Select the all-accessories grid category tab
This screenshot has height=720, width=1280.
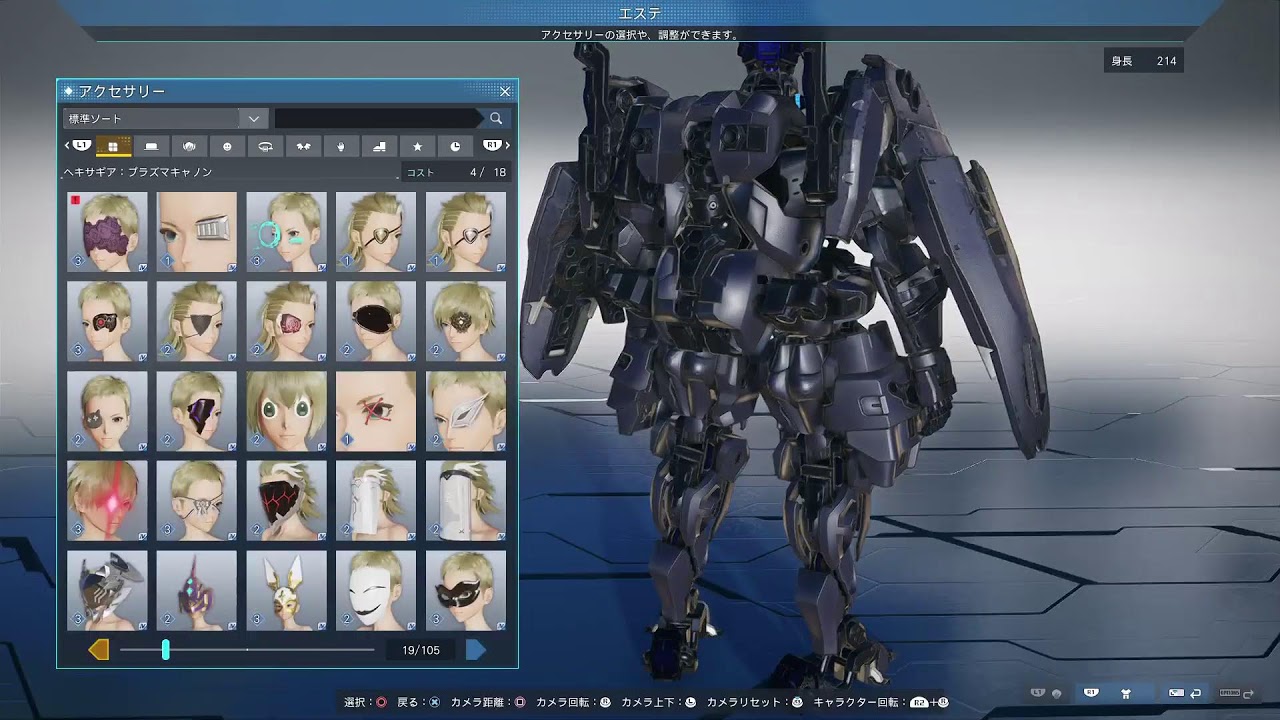tap(113, 146)
